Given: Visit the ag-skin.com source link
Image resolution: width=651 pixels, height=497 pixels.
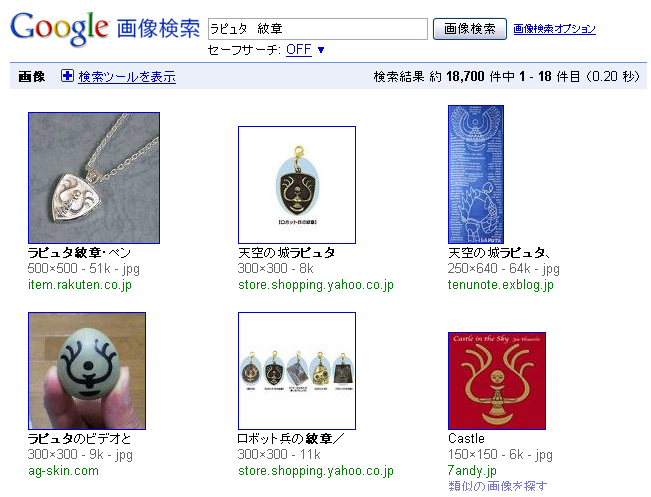Looking at the screenshot, I should pyautogui.click(x=64, y=471).
